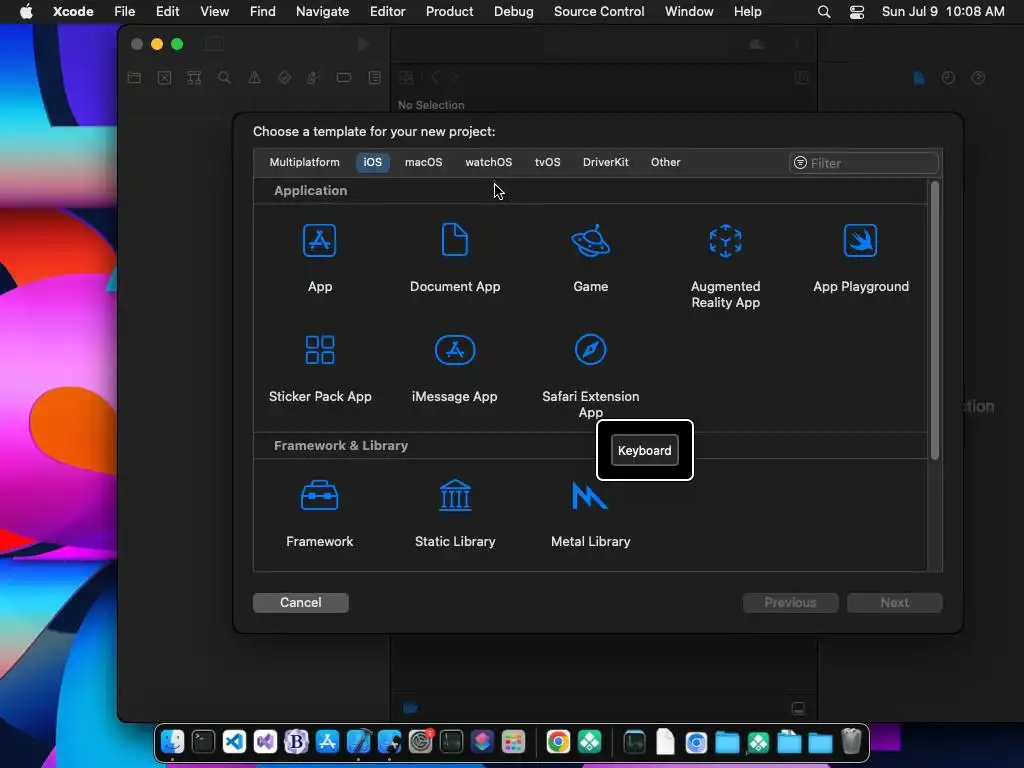
Task: Click the template list vertical scrollbar
Action: coord(935,320)
